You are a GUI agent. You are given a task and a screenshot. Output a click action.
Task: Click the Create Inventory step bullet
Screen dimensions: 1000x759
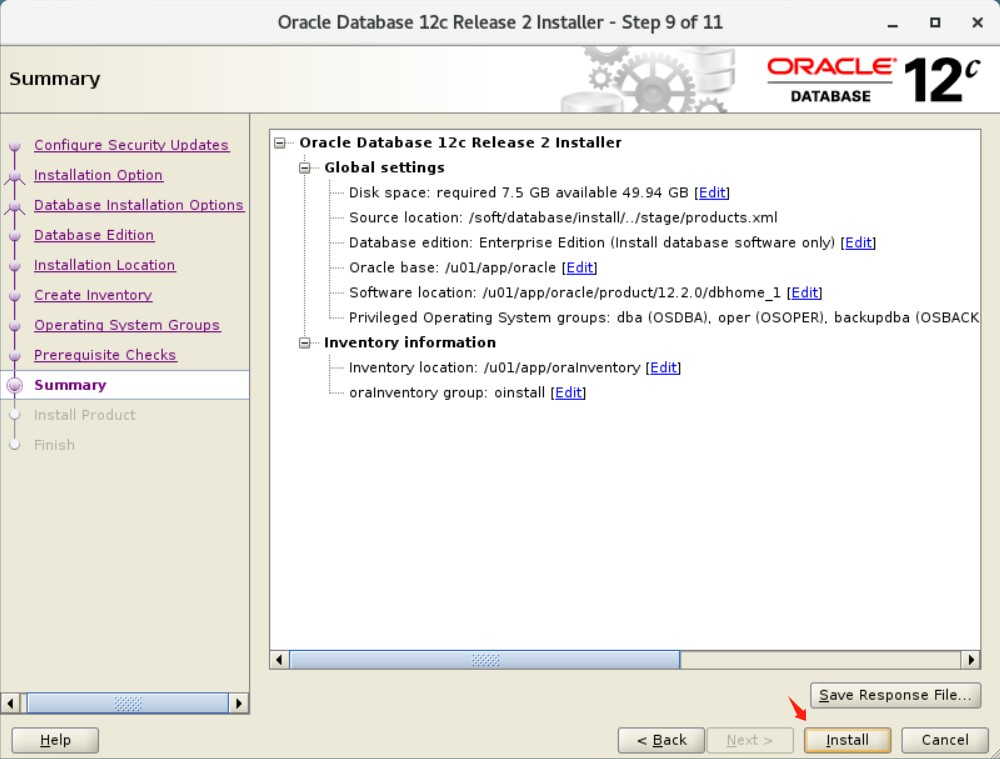tap(15, 296)
